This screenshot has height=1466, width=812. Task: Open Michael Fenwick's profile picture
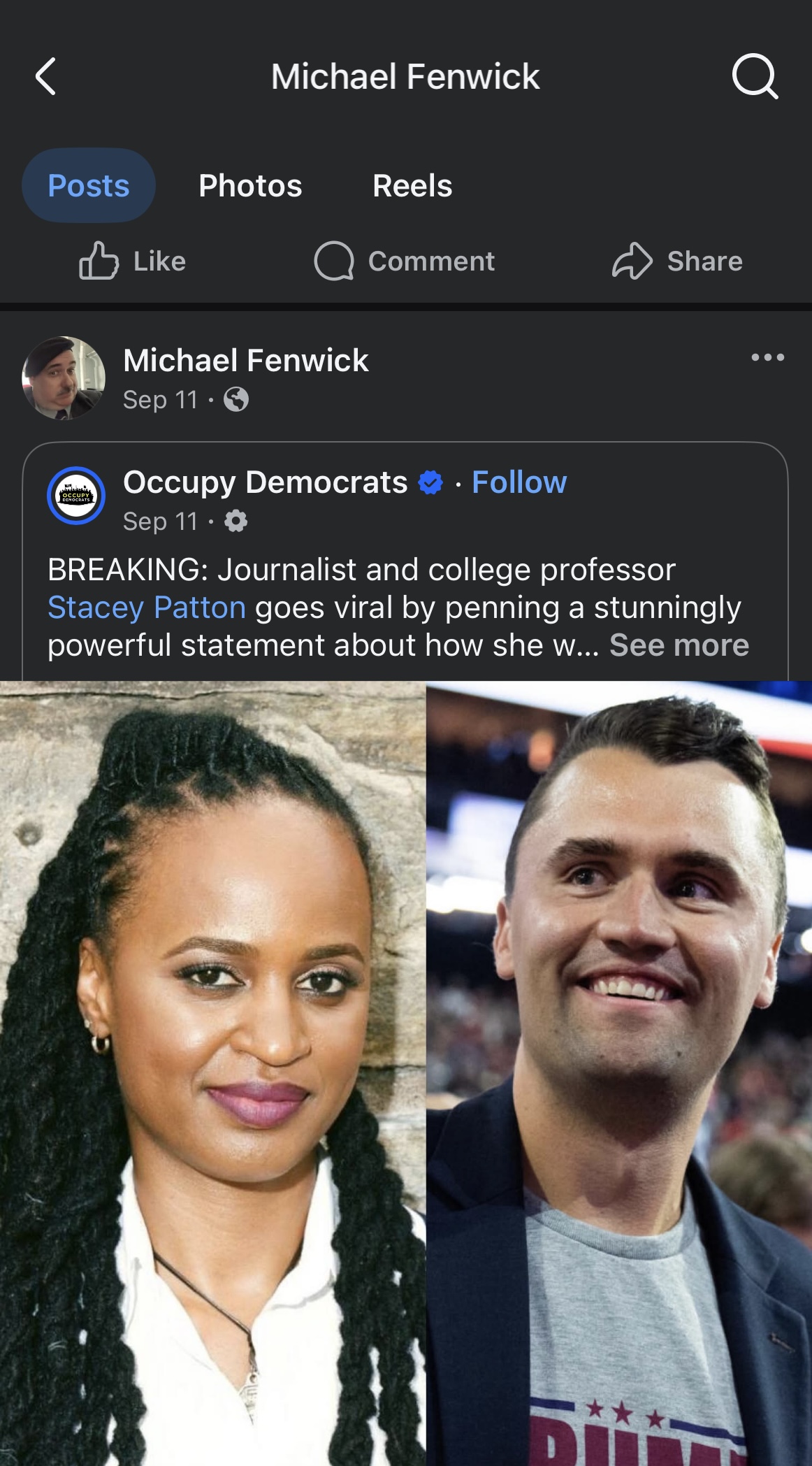tap(64, 378)
